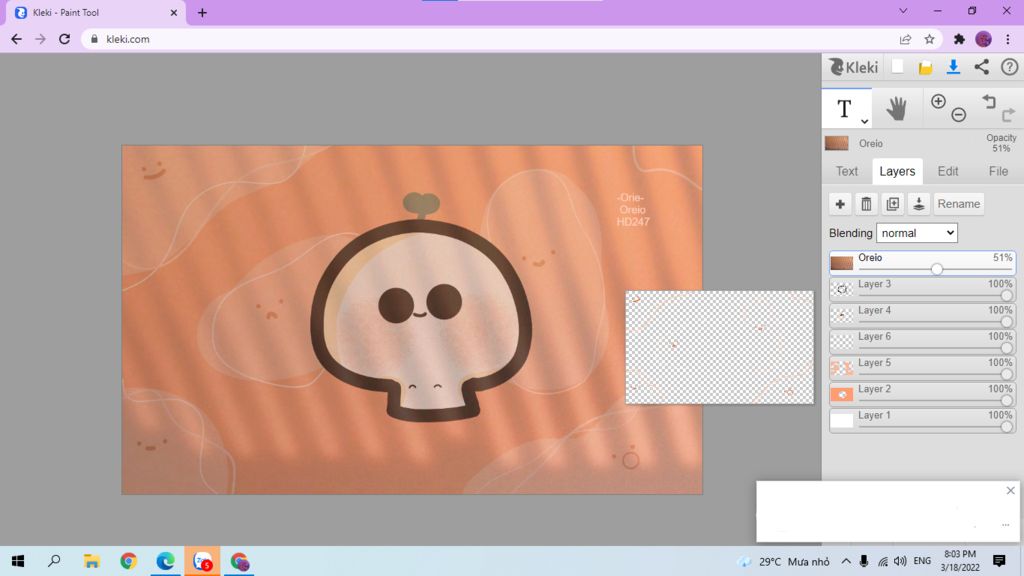Expand the tool selection chevron
1024x576 pixels.
pyautogui.click(x=864, y=121)
